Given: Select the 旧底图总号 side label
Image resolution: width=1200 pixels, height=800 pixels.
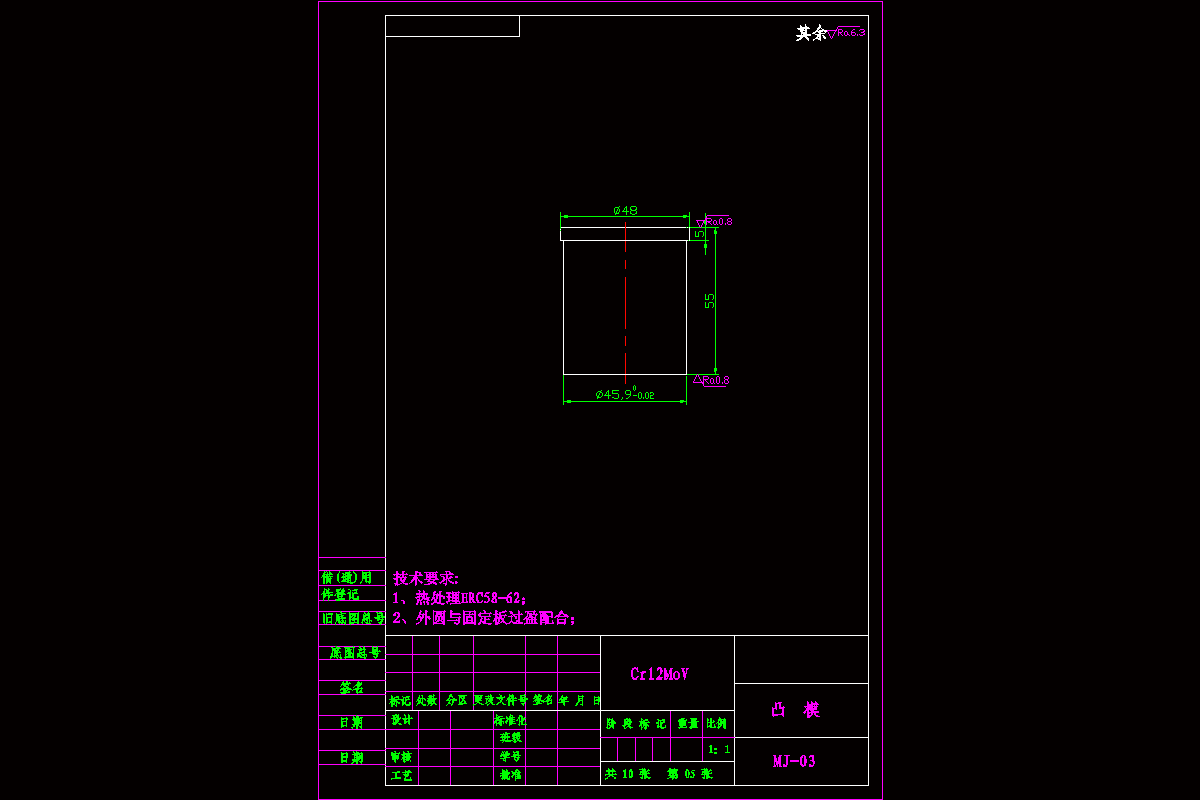Looking at the screenshot, I should coord(352,618).
